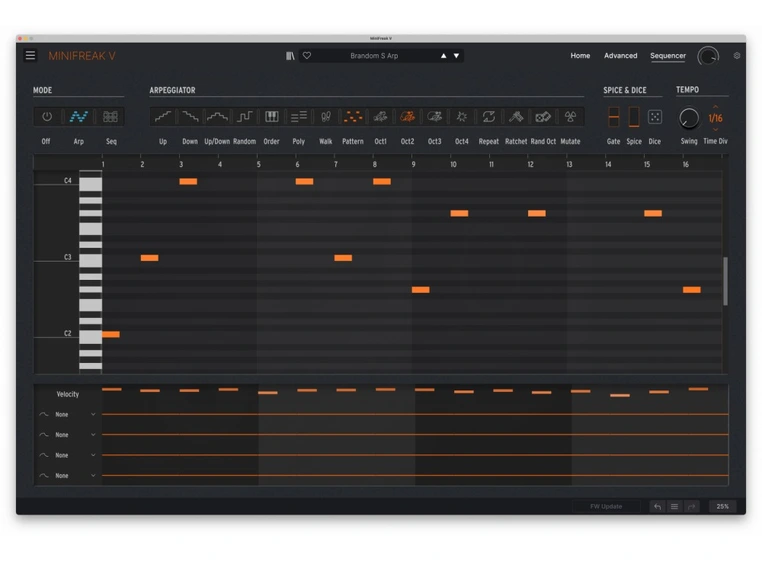Enable Arp mode

[78, 117]
